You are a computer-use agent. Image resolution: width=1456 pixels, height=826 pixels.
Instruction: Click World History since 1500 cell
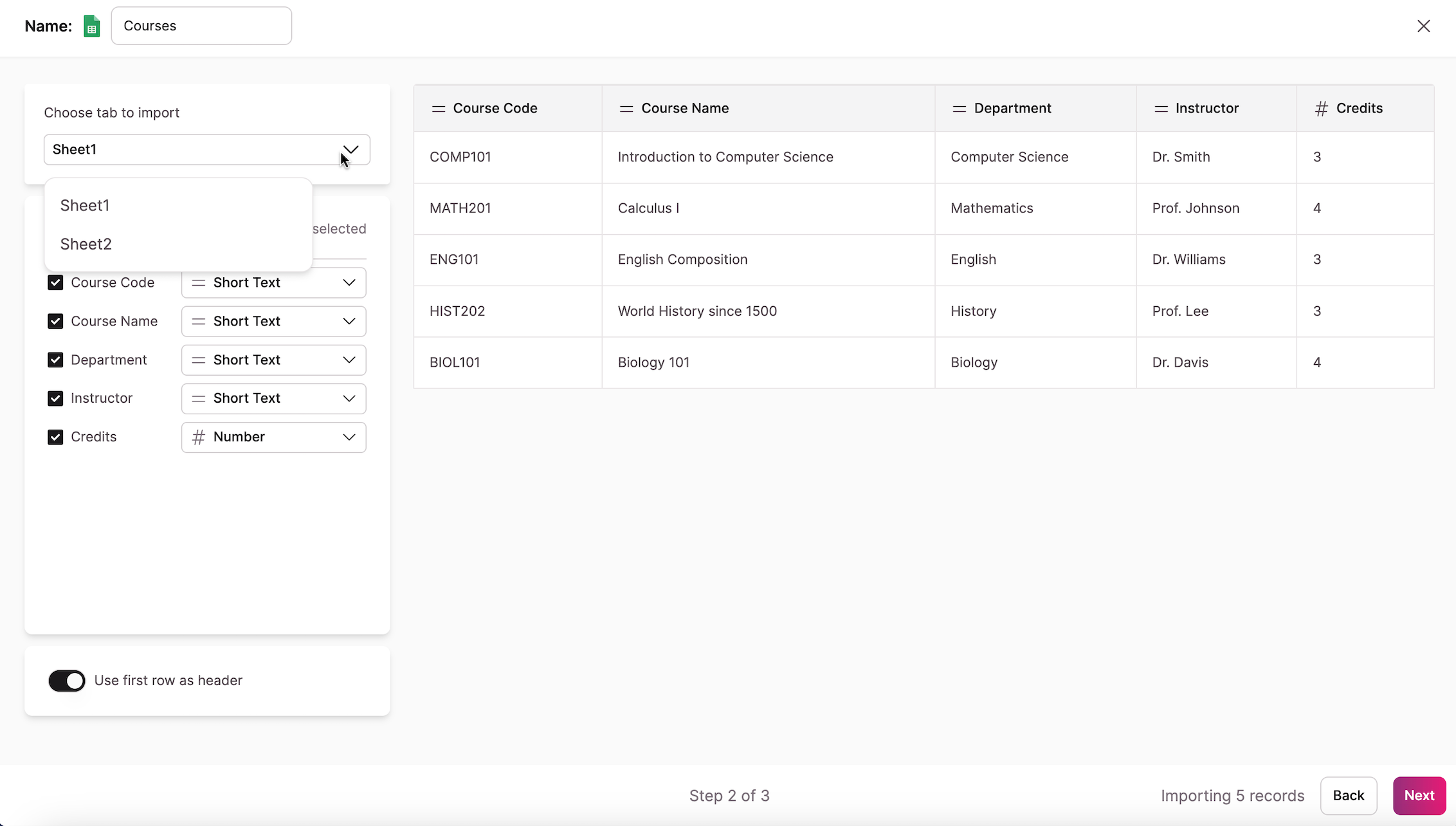(769, 311)
